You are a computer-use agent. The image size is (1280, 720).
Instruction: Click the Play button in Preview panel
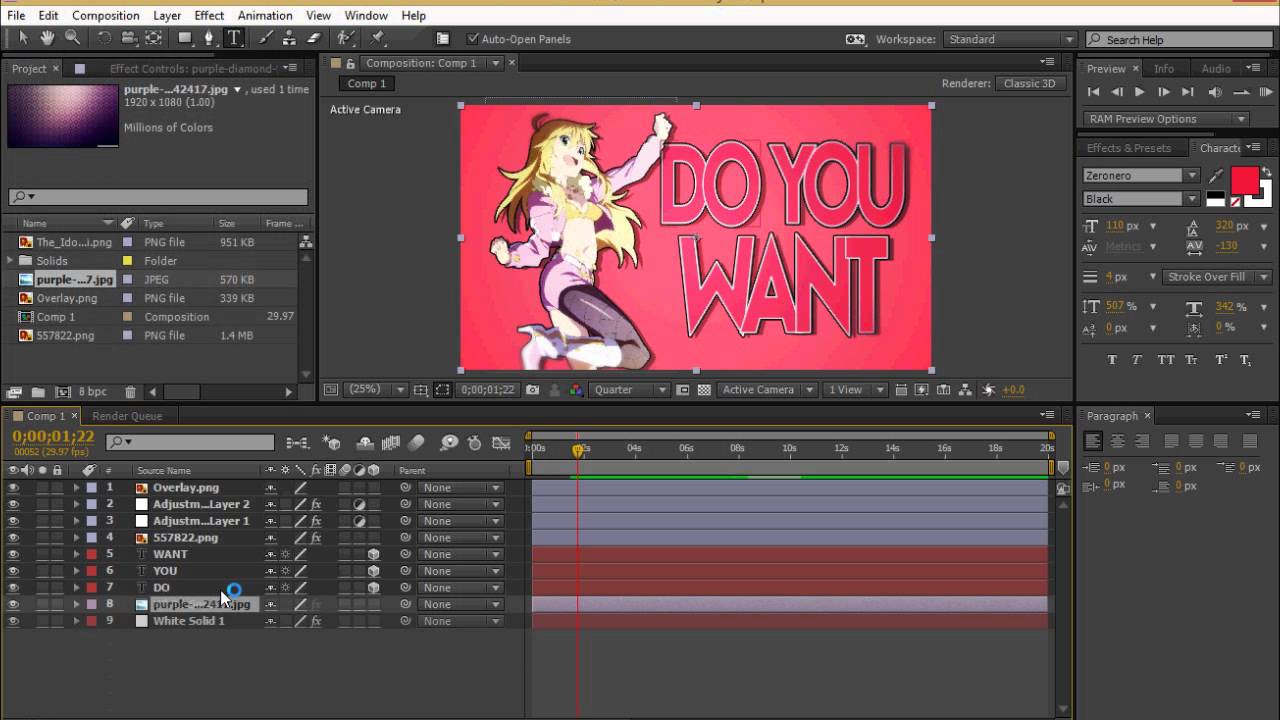click(x=1139, y=92)
